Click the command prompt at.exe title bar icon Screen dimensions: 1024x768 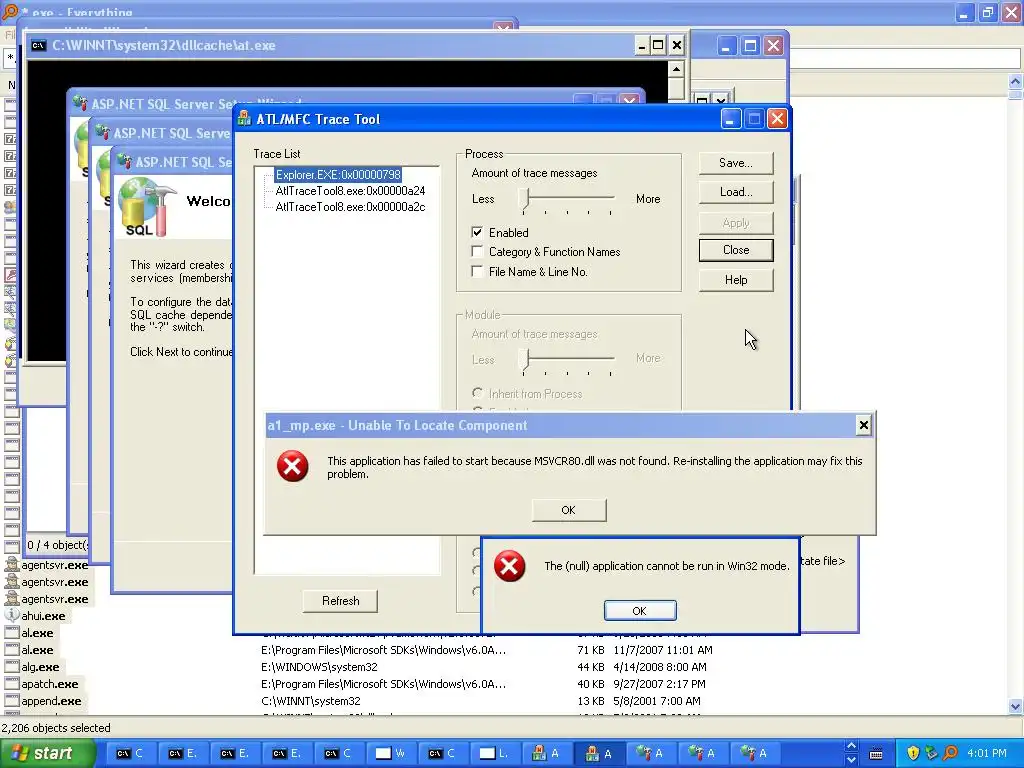click(39, 45)
